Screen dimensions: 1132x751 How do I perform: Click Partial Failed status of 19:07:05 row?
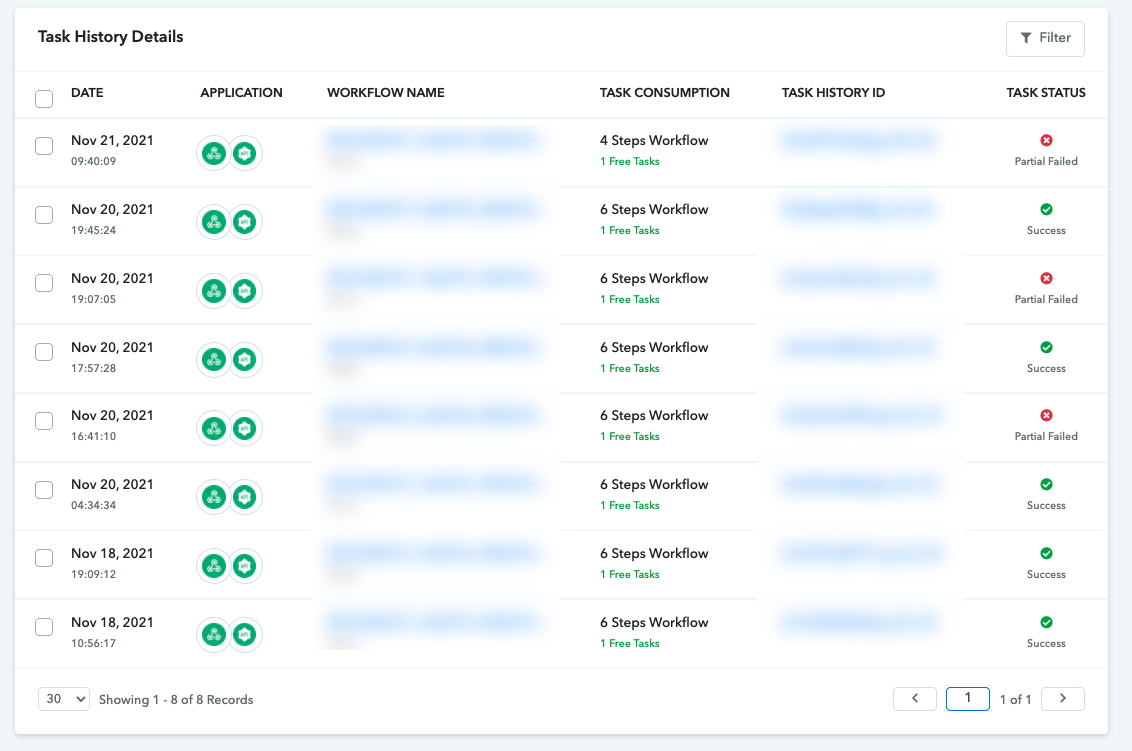tap(1046, 299)
